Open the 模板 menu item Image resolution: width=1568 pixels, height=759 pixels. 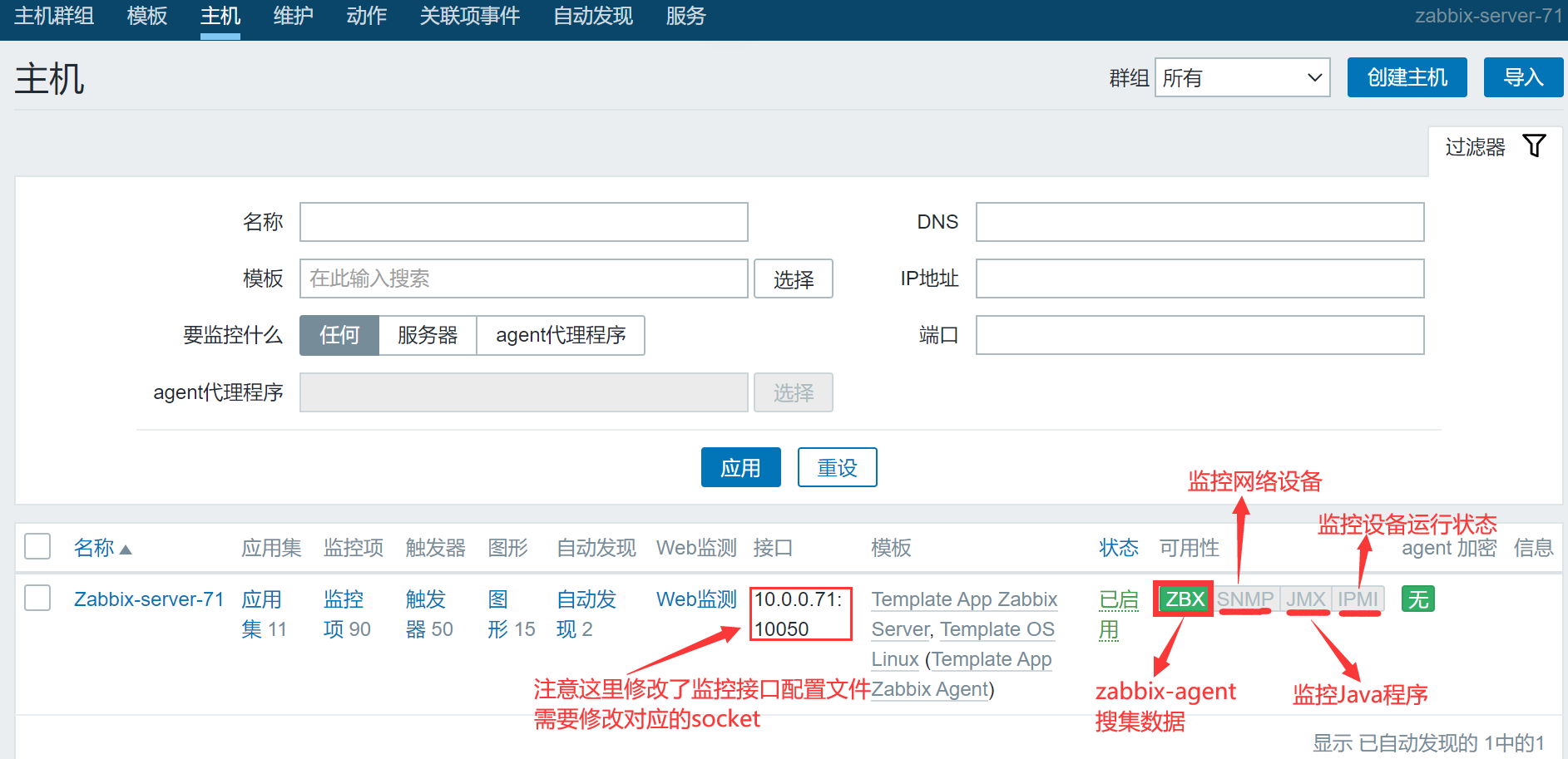coord(147,16)
